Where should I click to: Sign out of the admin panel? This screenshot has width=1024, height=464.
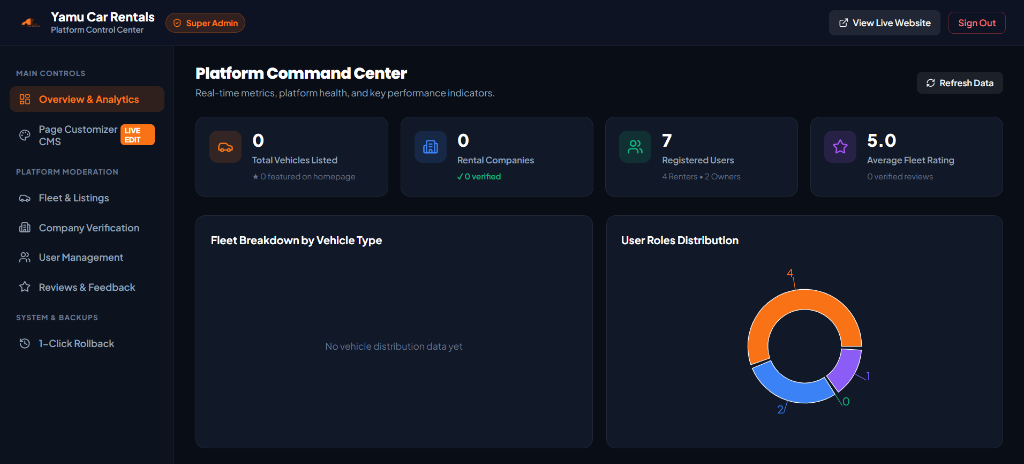coord(976,23)
